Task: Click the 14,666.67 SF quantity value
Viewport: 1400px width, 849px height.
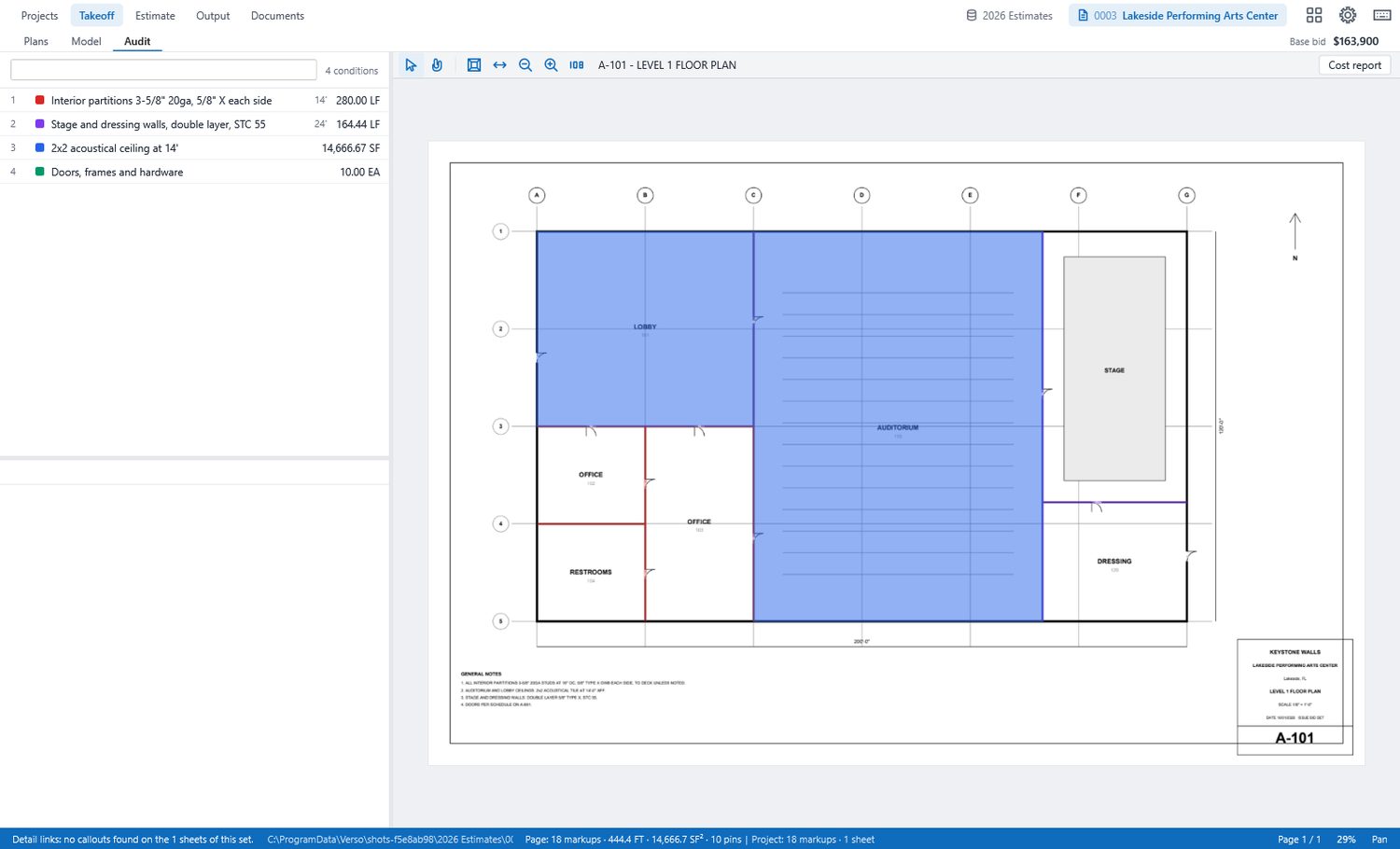Action: coord(351,148)
